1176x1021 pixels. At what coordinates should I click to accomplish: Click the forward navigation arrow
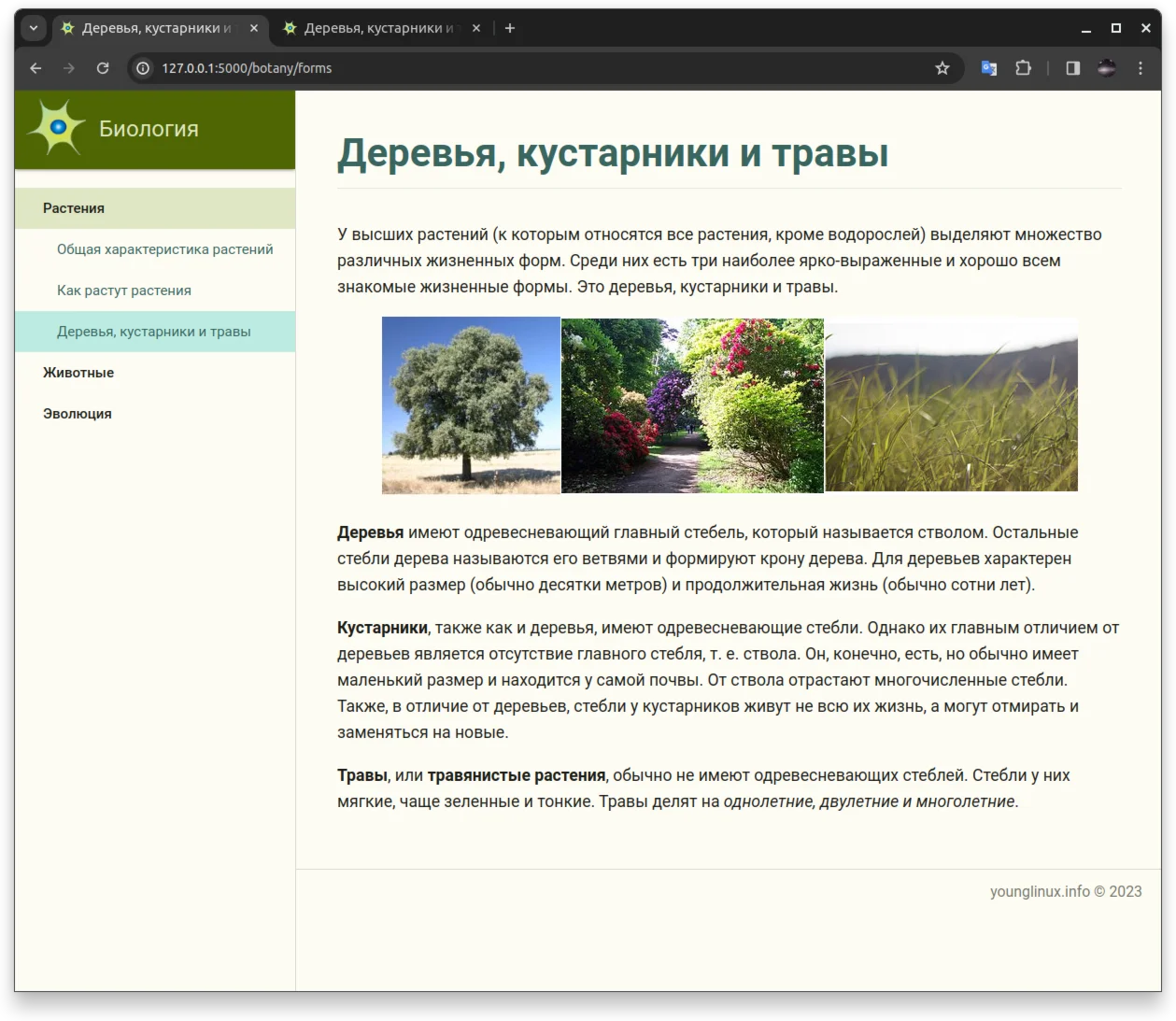coord(69,68)
